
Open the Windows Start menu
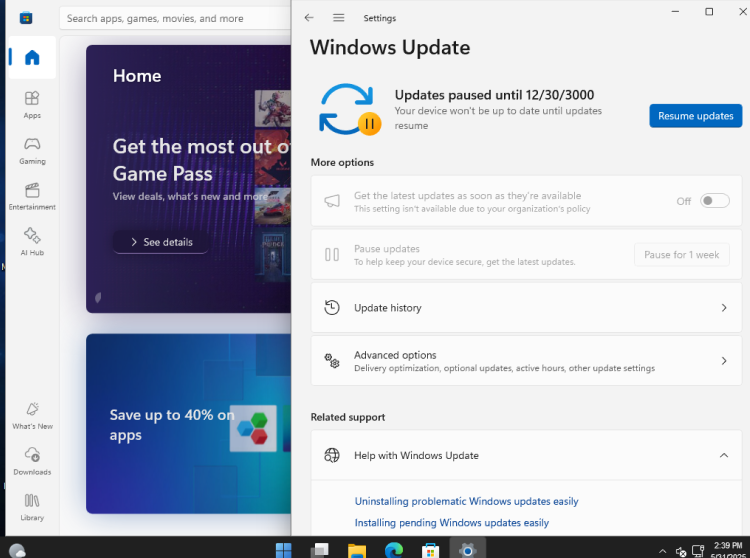point(284,550)
